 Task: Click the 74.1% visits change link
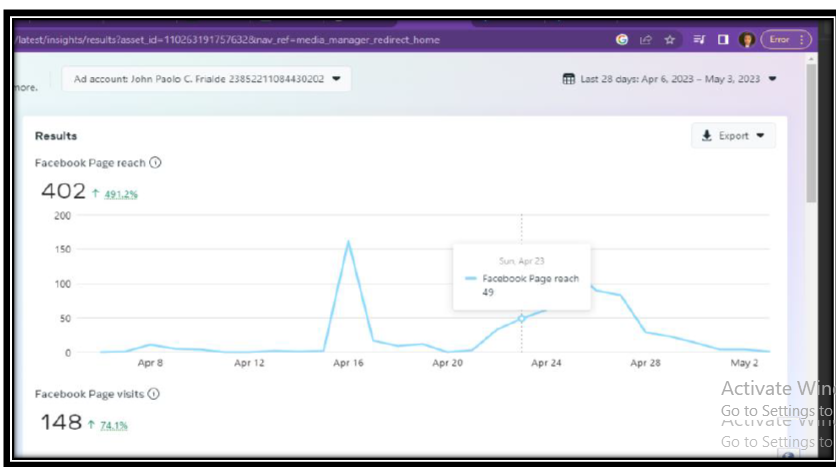coord(114,425)
